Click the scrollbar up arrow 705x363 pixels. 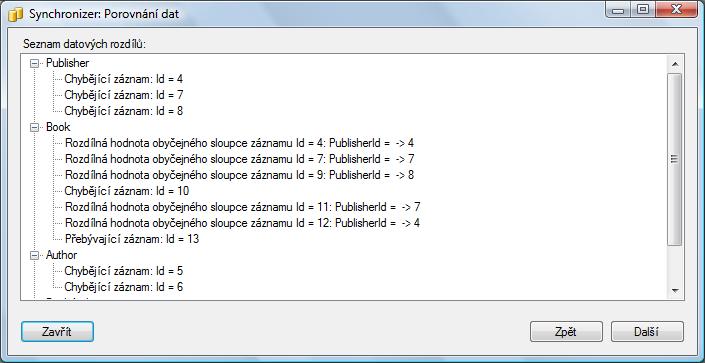coord(674,64)
